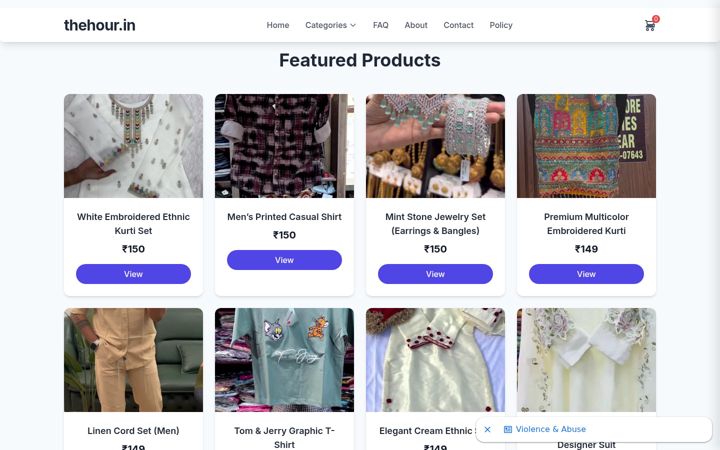Expand the Categories dropdown chevron
The width and height of the screenshot is (720, 450).
[x=353, y=25]
